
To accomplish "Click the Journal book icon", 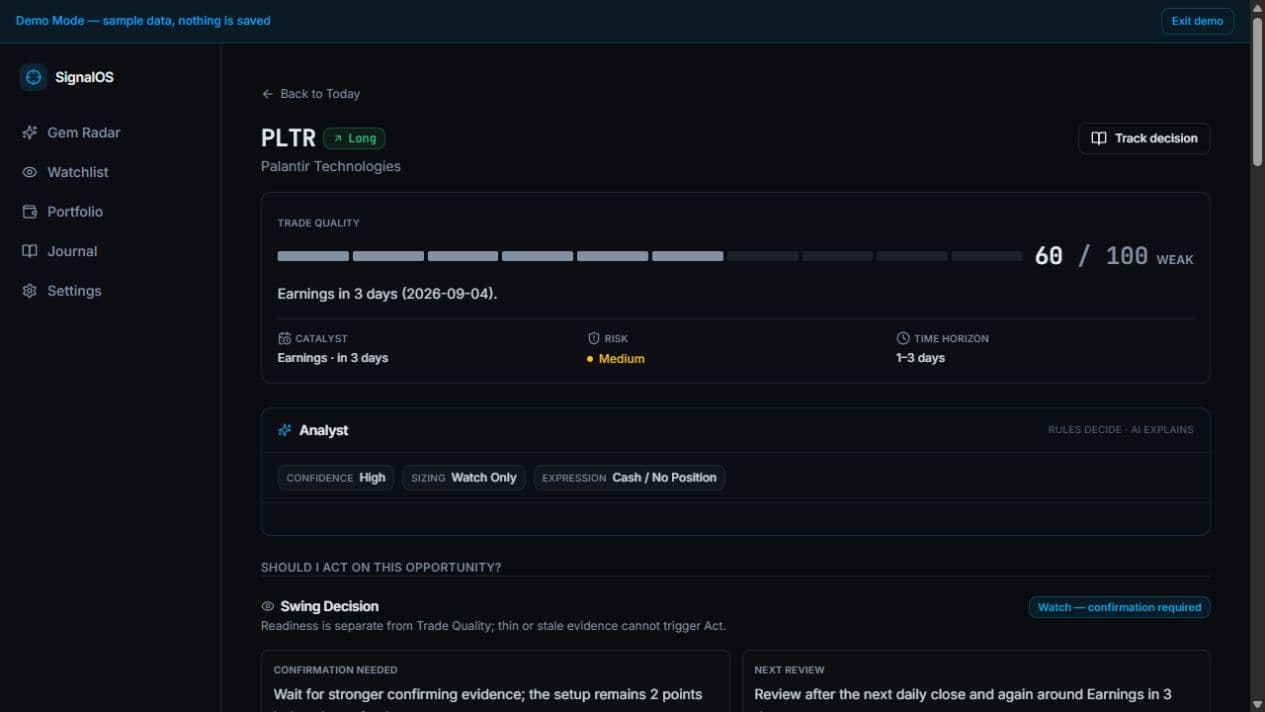I will tap(30, 251).
